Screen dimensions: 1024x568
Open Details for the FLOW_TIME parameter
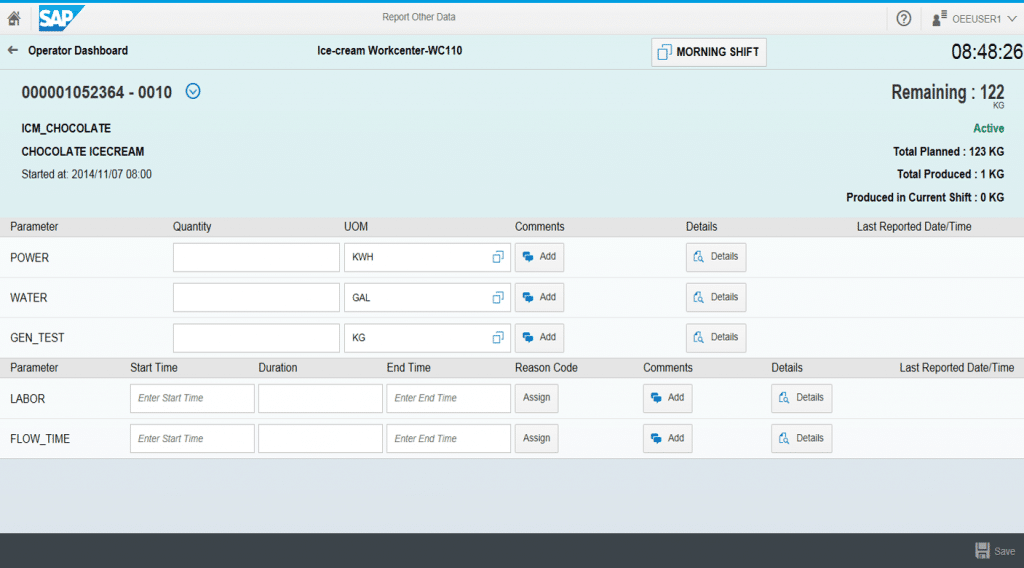801,438
